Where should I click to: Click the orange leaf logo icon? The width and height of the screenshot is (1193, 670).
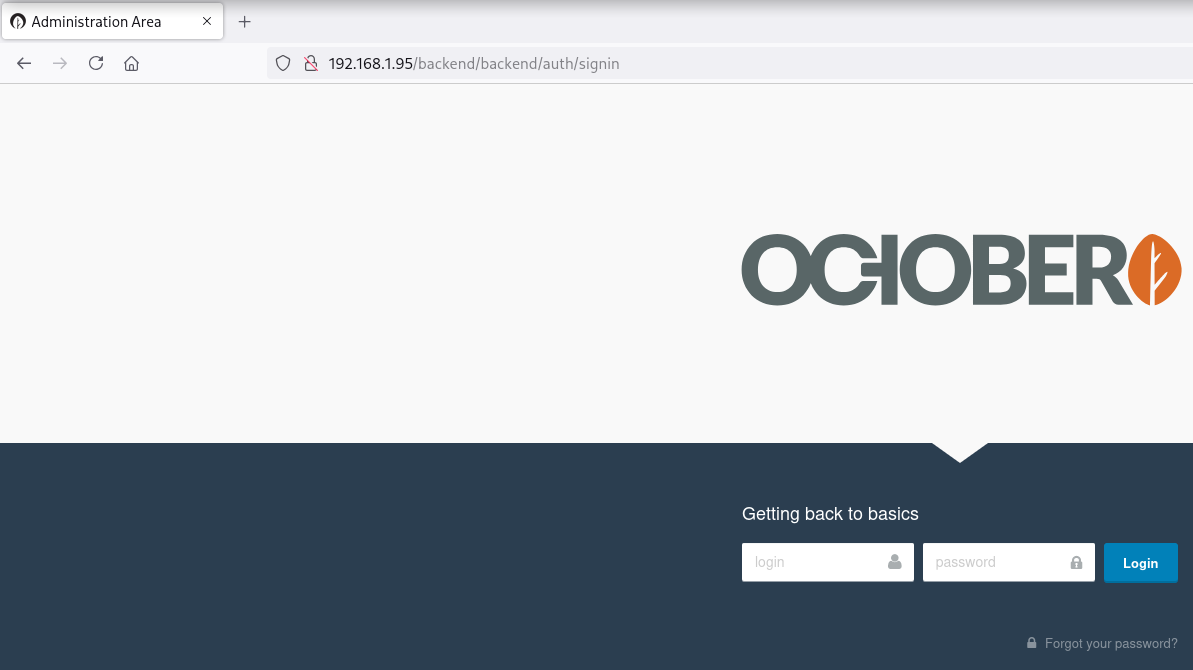click(x=1155, y=270)
